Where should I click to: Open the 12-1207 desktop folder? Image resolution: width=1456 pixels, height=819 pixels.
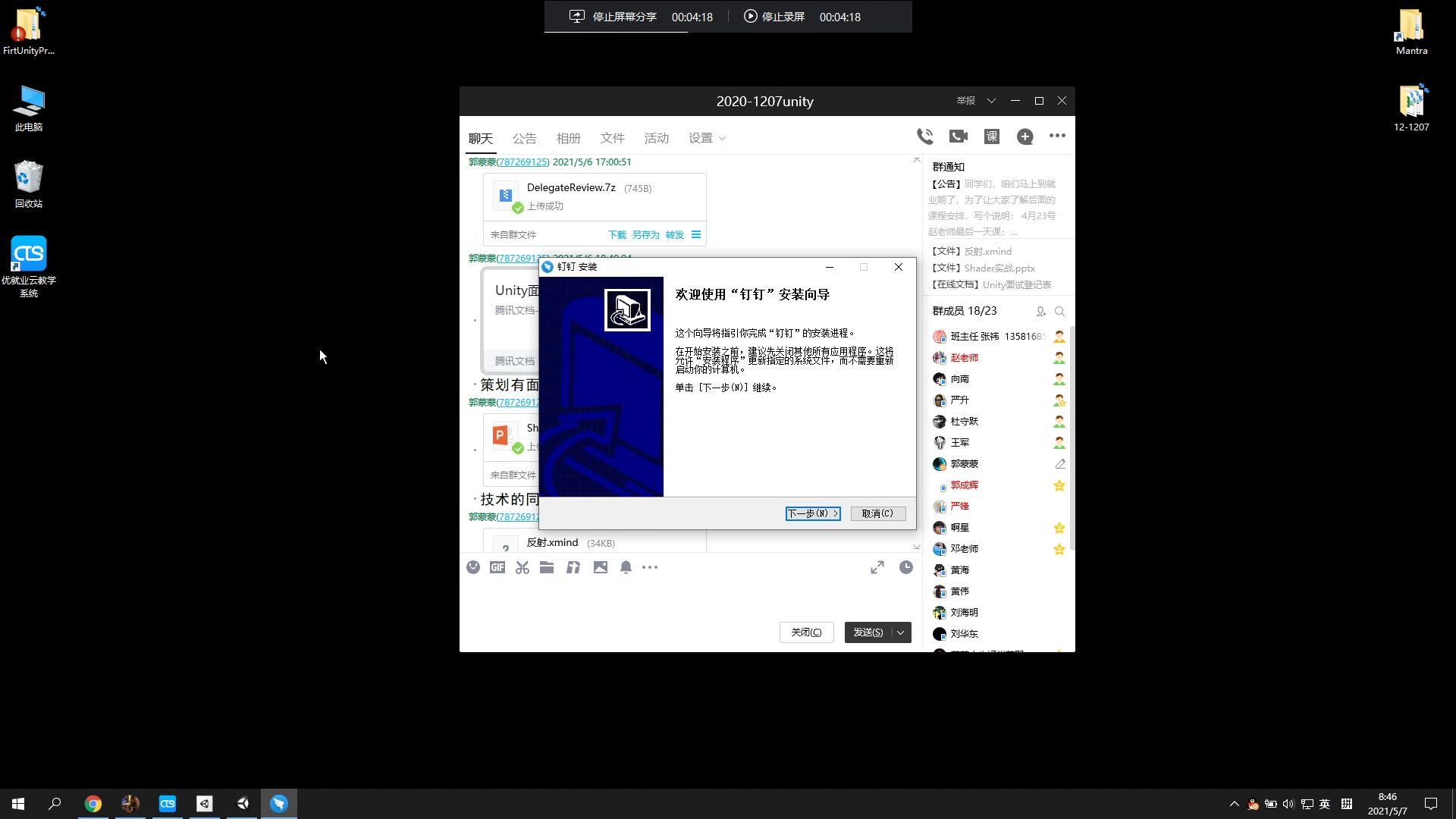1411,108
